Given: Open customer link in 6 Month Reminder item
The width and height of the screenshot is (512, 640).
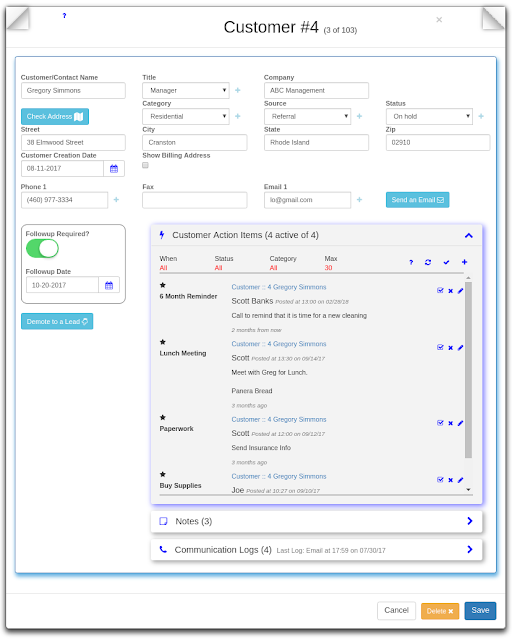Looking at the screenshot, I should click(x=279, y=287).
